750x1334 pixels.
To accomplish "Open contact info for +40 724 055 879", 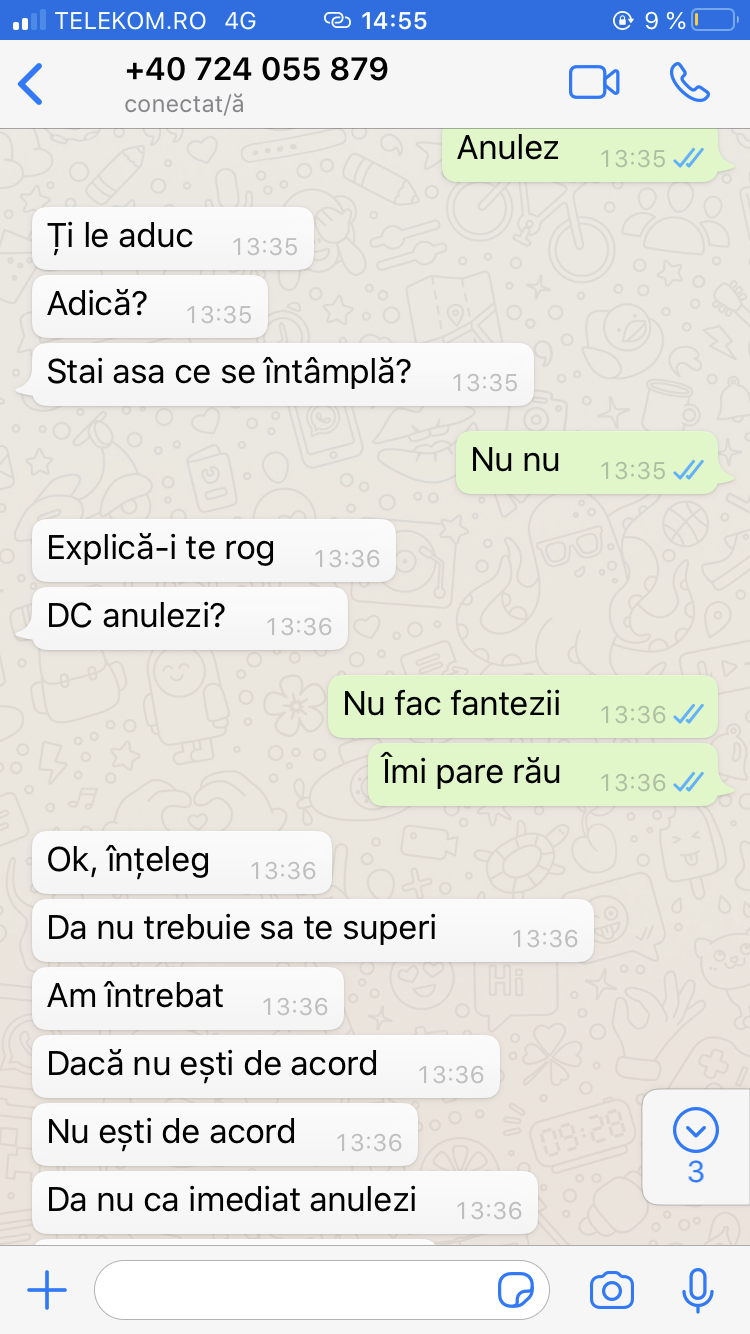I will pyautogui.click(x=257, y=69).
